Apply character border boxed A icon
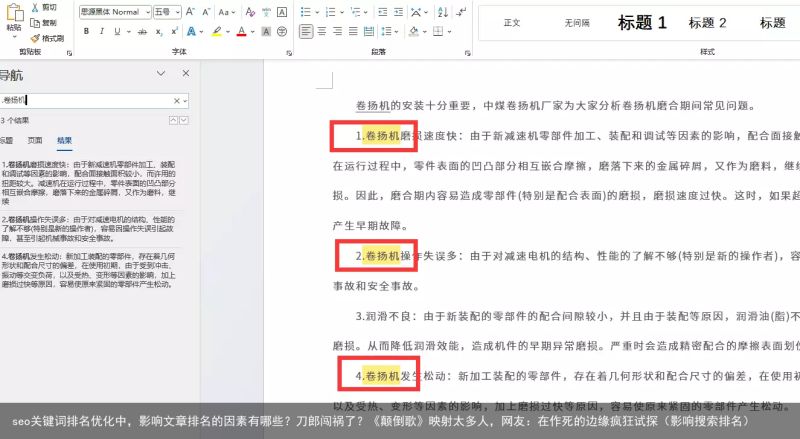Image resolution: width=800 pixels, height=439 pixels. pos(282,11)
